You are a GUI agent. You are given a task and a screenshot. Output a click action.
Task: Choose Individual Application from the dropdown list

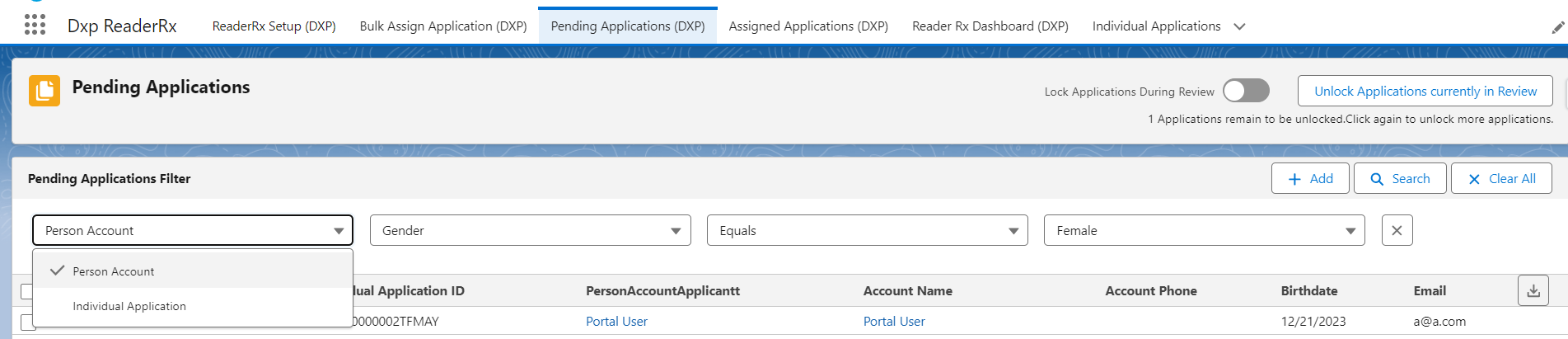pos(129,306)
